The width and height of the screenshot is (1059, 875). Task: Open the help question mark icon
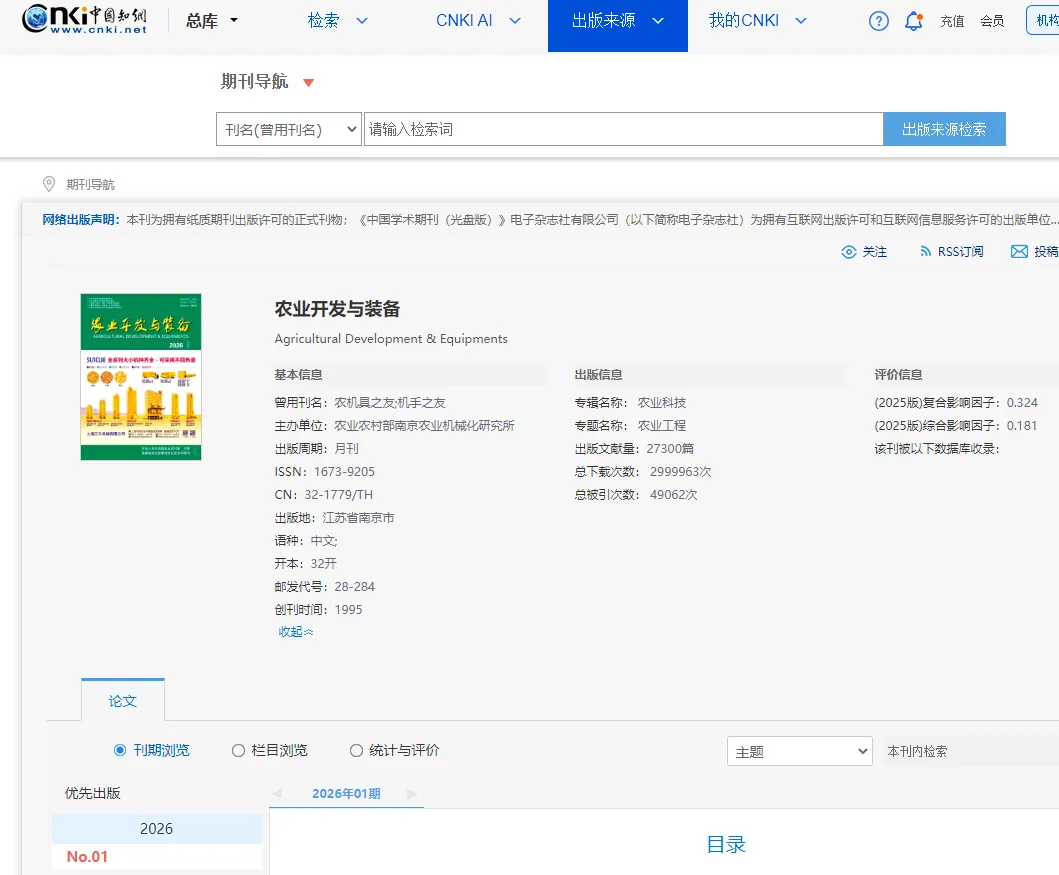(878, 22)
